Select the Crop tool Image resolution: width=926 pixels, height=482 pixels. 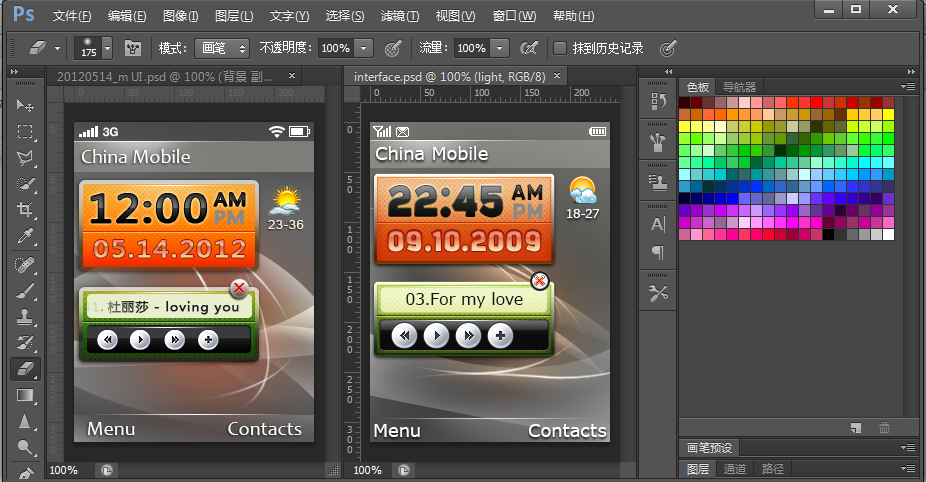coord(25,210)
